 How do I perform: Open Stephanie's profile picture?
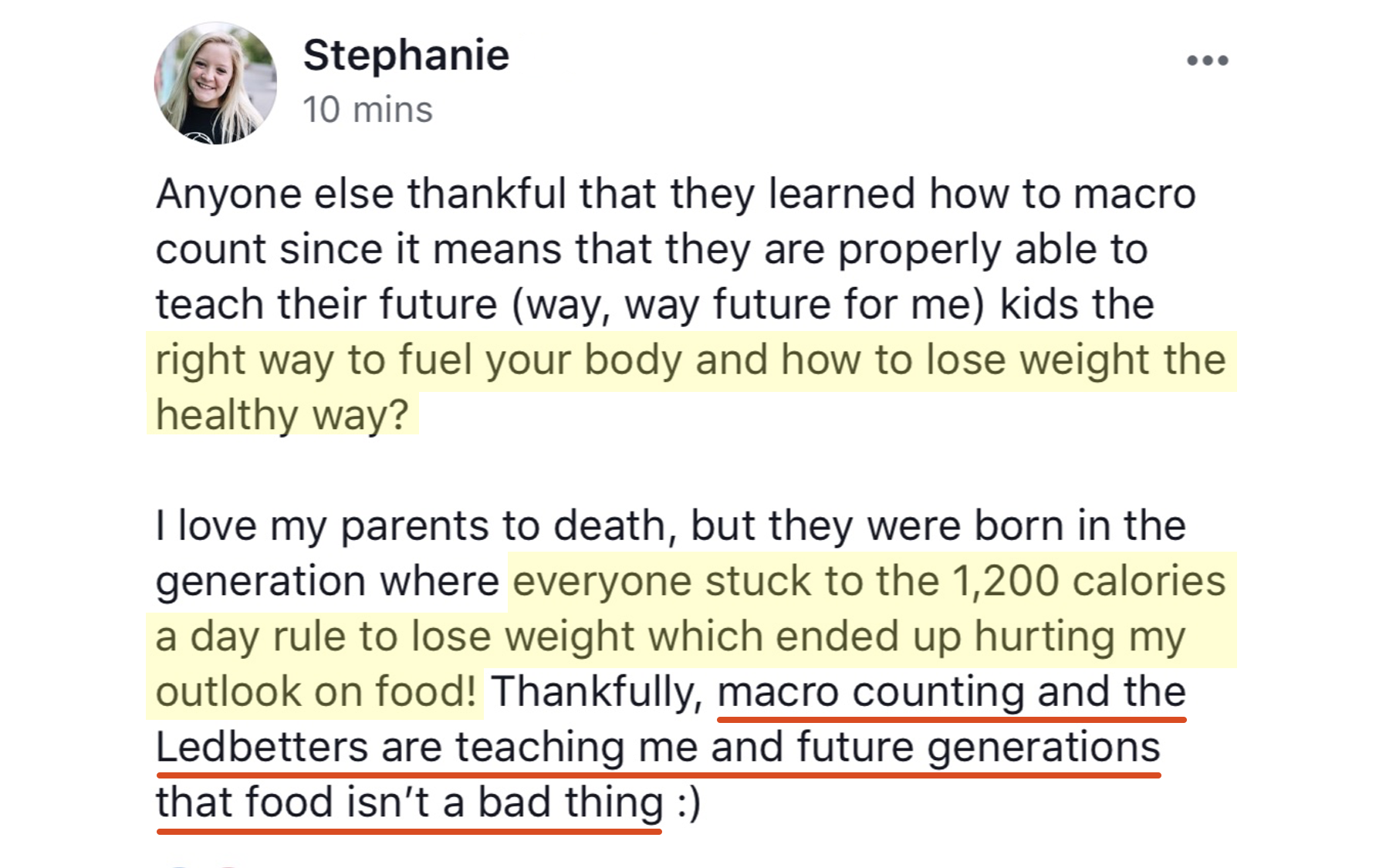click(x=215, y=83)
